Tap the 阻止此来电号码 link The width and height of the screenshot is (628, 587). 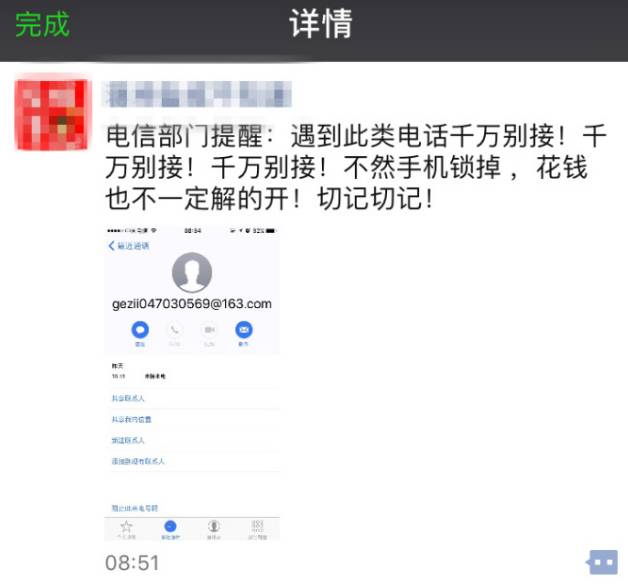135,508
